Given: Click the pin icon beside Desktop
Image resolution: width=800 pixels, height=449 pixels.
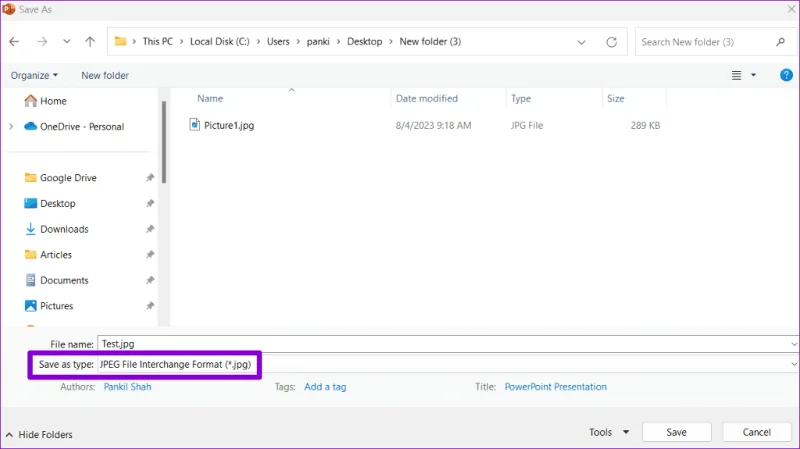Looking at the screenshot, I should (x=150, y=203).
